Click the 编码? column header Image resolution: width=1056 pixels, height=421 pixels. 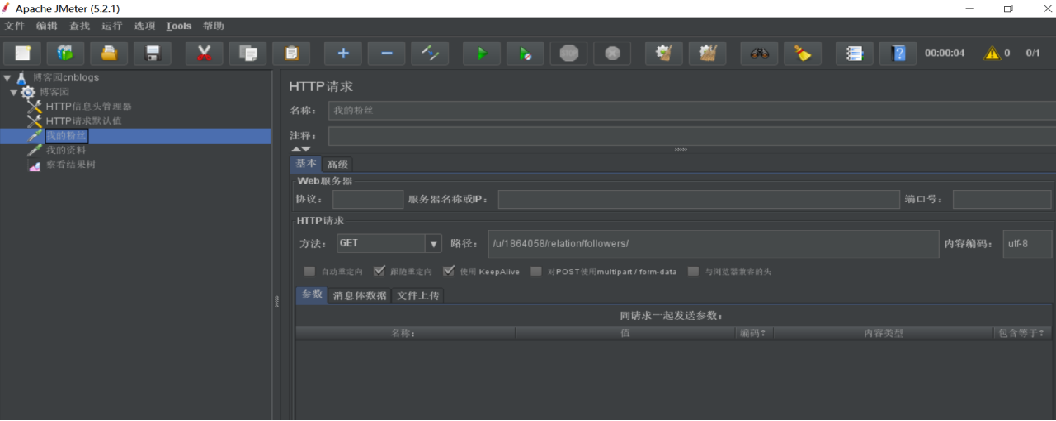(755, 333)
